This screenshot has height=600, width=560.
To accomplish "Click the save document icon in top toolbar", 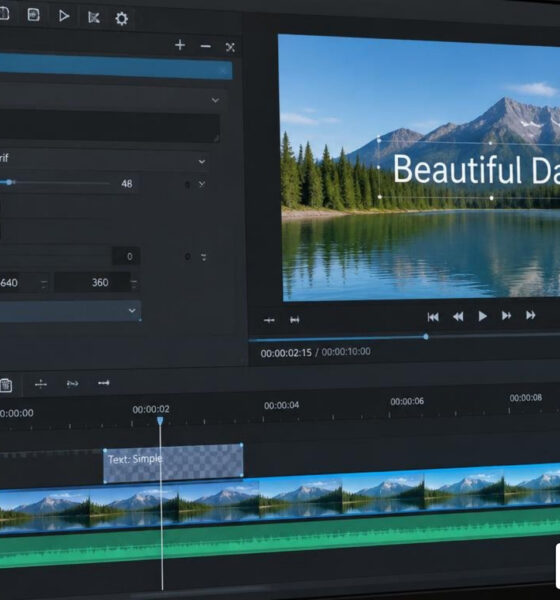I will (33, 15).
